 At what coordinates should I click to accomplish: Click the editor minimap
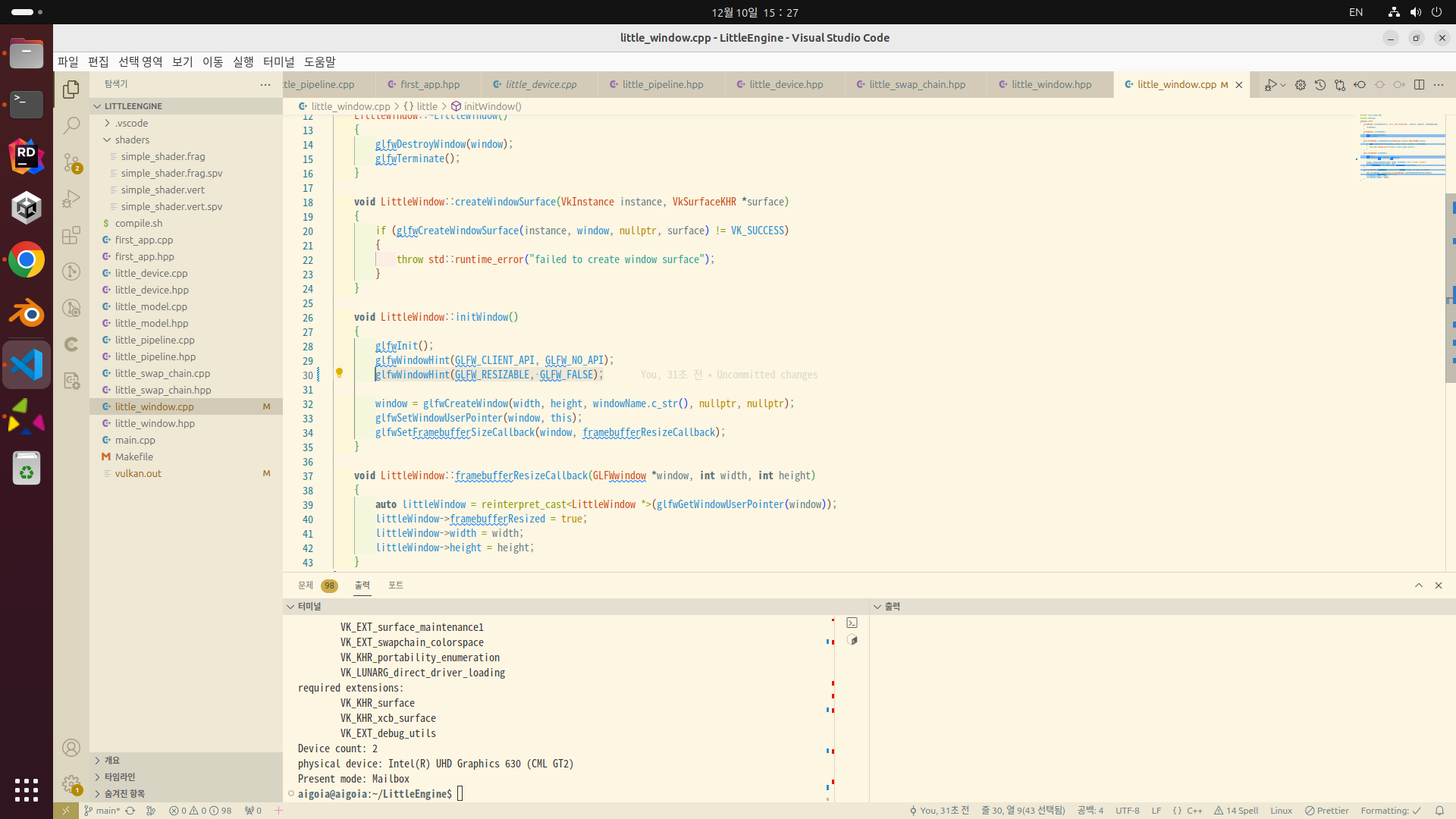coord(1401,146)
